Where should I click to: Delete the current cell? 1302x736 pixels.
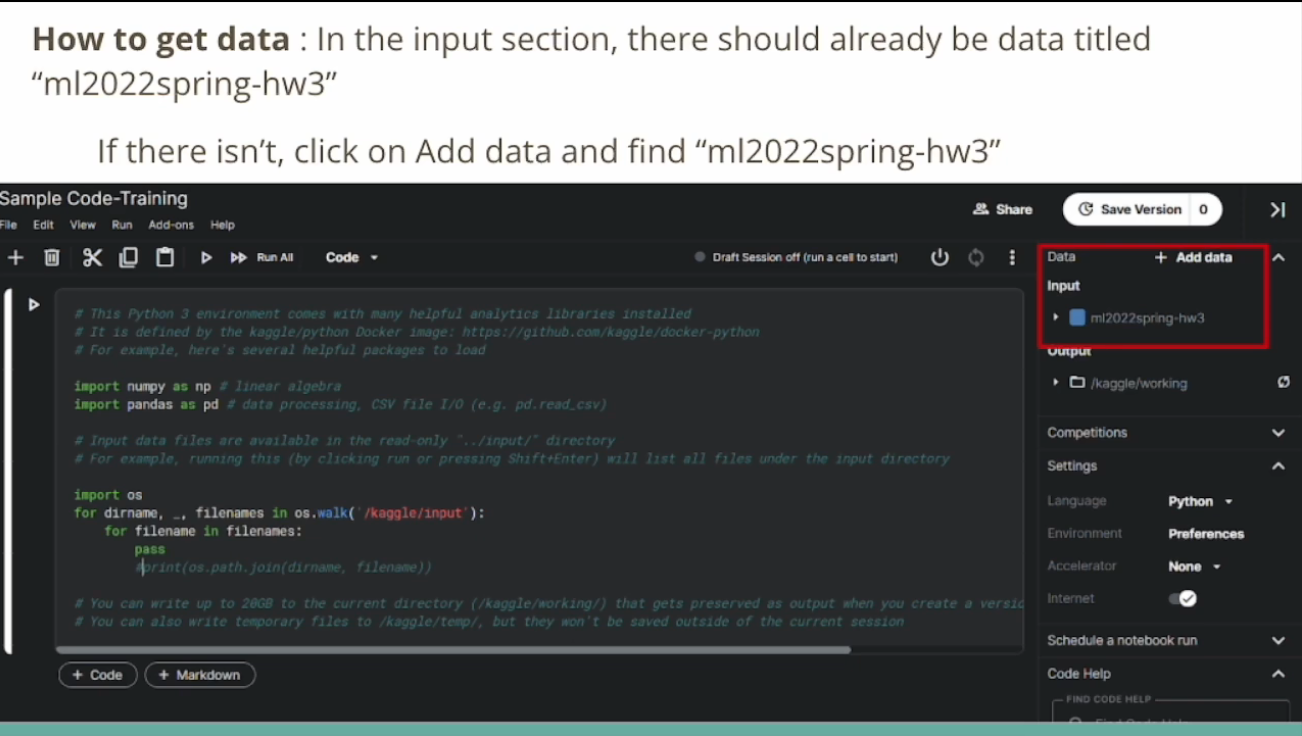tap(51, 257)
